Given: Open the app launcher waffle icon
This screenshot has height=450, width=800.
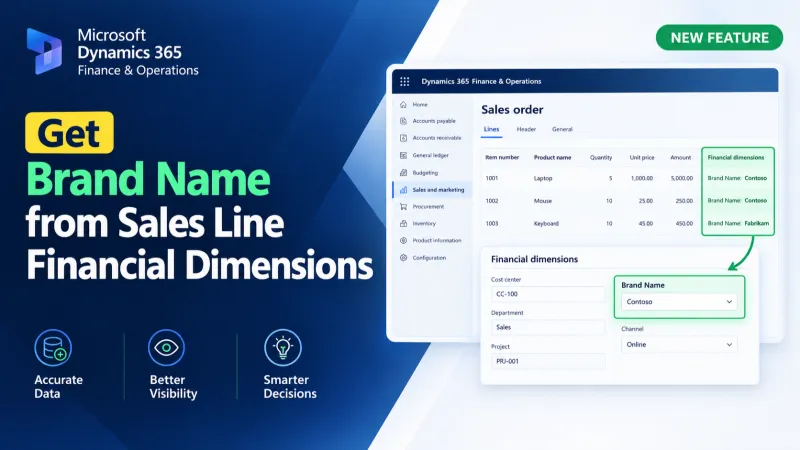Looking at the screenshot, I should [x=405, y=81].
